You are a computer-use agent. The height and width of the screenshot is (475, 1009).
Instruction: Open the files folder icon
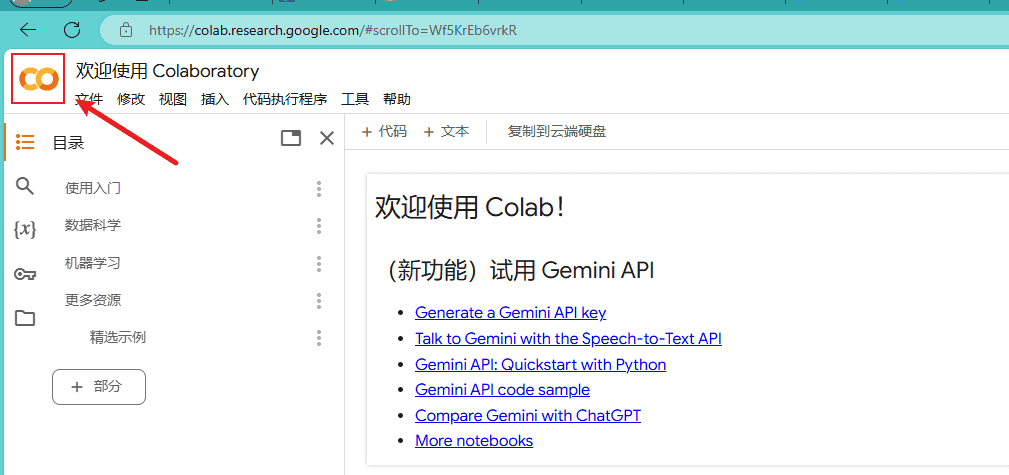tap(25, 318)
